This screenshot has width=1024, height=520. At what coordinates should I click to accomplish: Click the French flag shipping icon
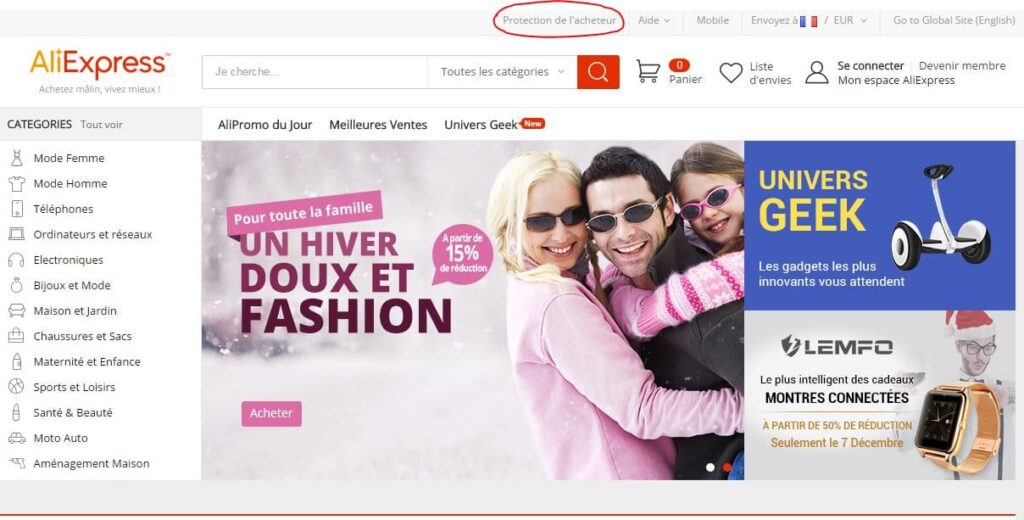[x=808, y=21]
